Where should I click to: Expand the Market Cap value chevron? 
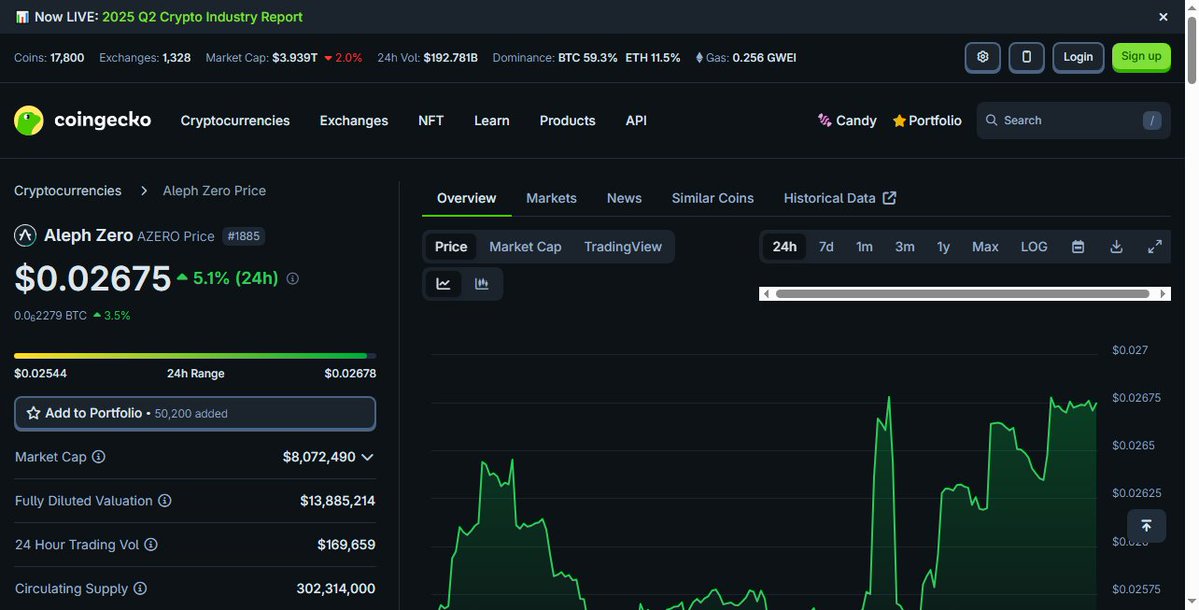(x=367, y=457)
